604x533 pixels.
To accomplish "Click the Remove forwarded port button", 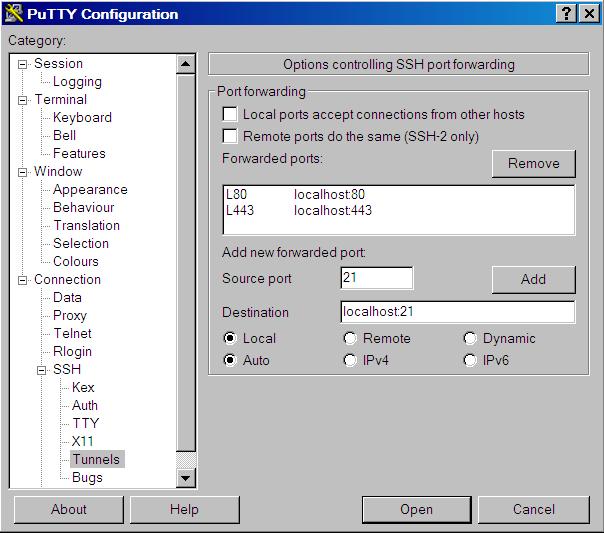I will [x=534, y=164].
